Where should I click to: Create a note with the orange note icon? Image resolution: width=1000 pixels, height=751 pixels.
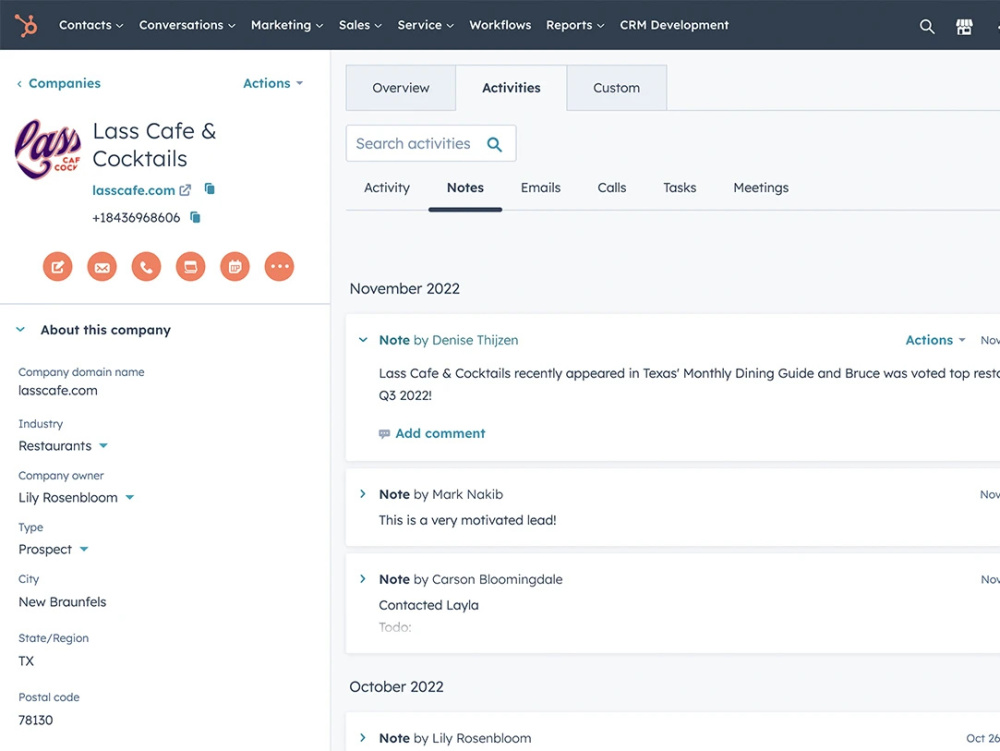point(57,266)
